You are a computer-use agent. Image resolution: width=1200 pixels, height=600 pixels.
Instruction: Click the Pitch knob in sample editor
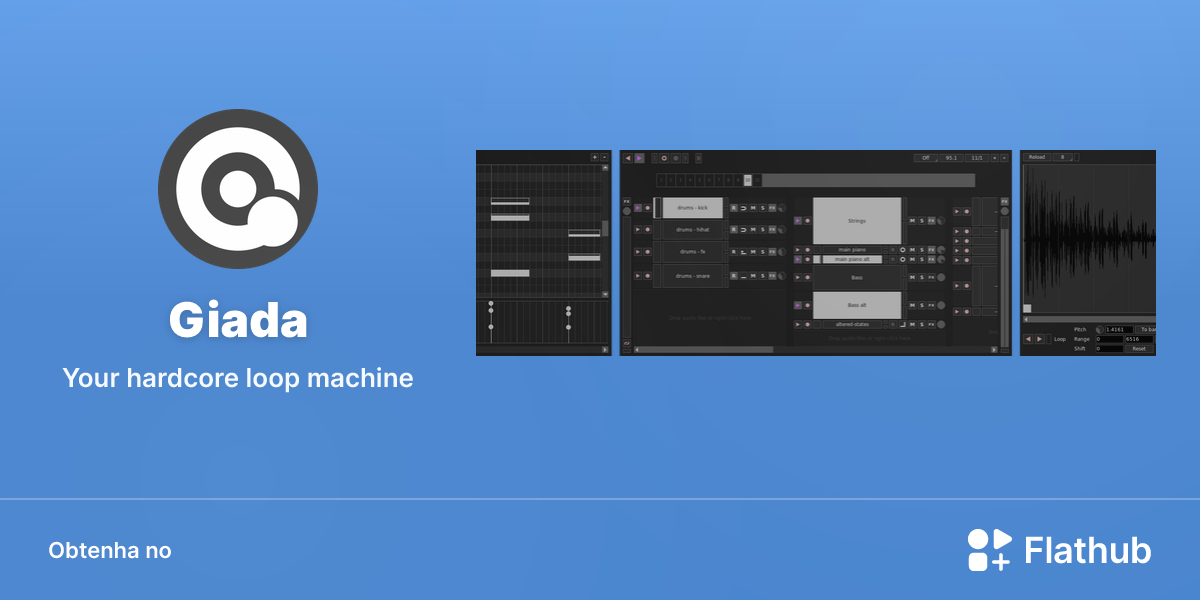pyautogui.click(x=1100, y=329)
